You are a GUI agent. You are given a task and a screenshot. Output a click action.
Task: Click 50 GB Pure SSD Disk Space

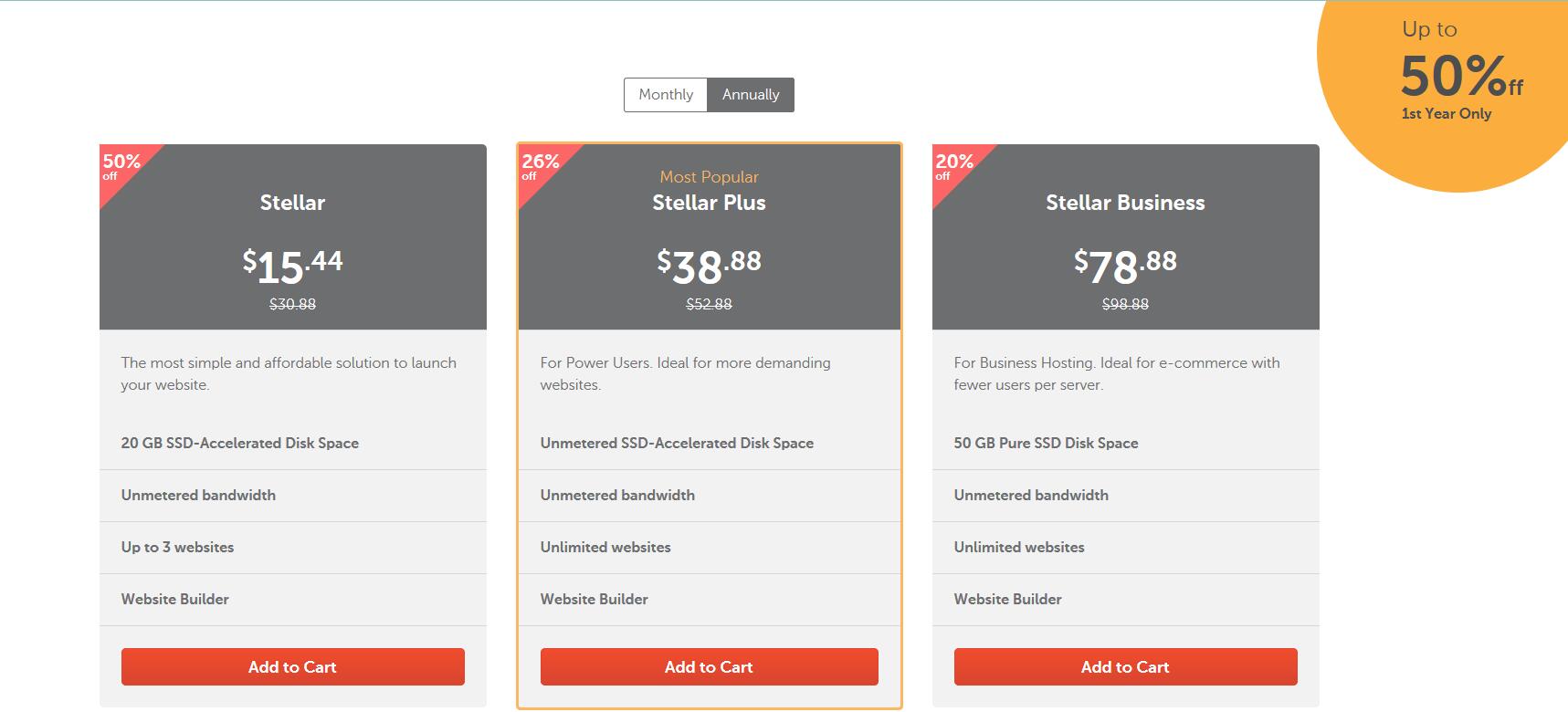pos(1046,444)
